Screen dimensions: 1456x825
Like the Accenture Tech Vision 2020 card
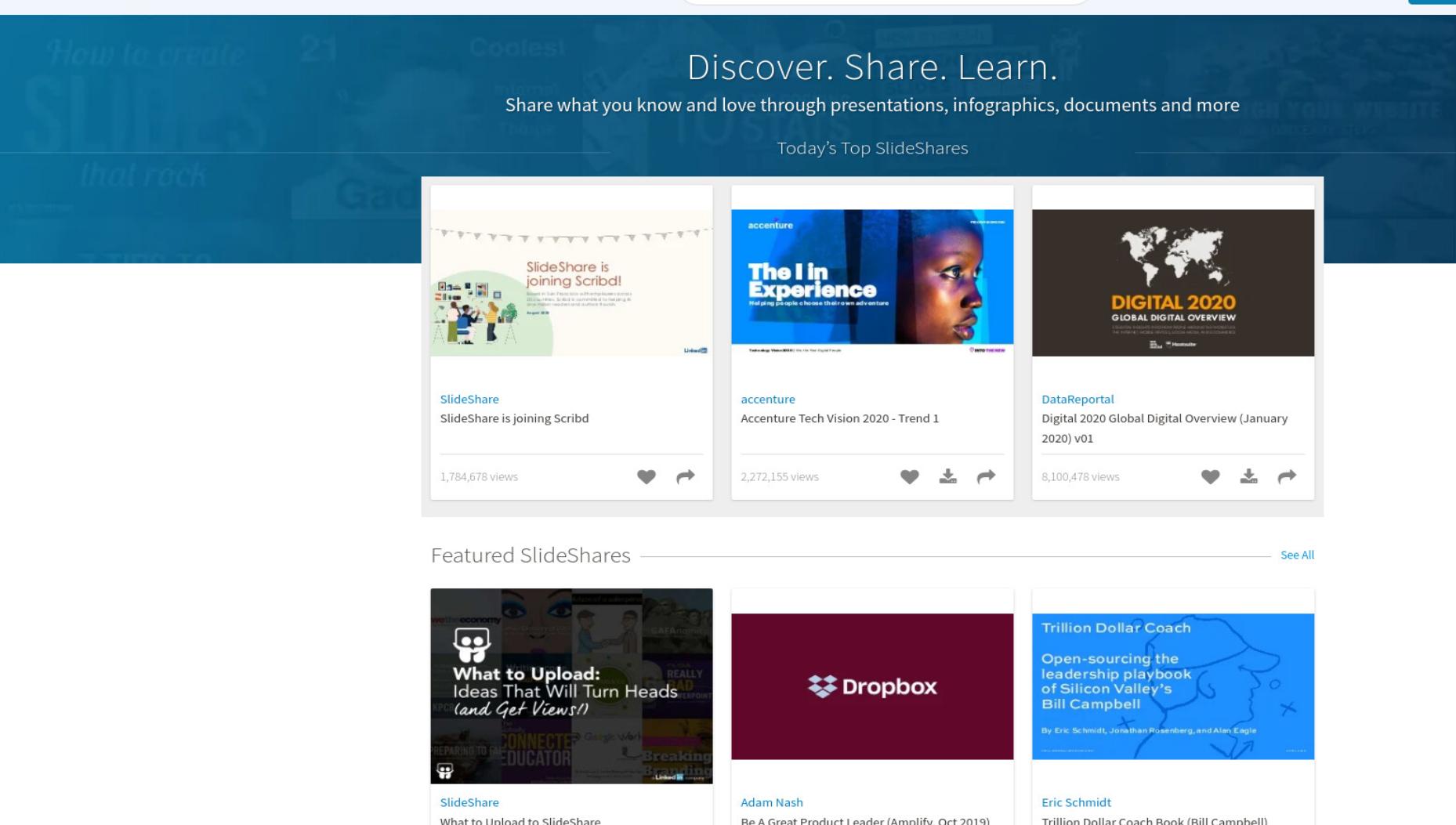[909, 476]
